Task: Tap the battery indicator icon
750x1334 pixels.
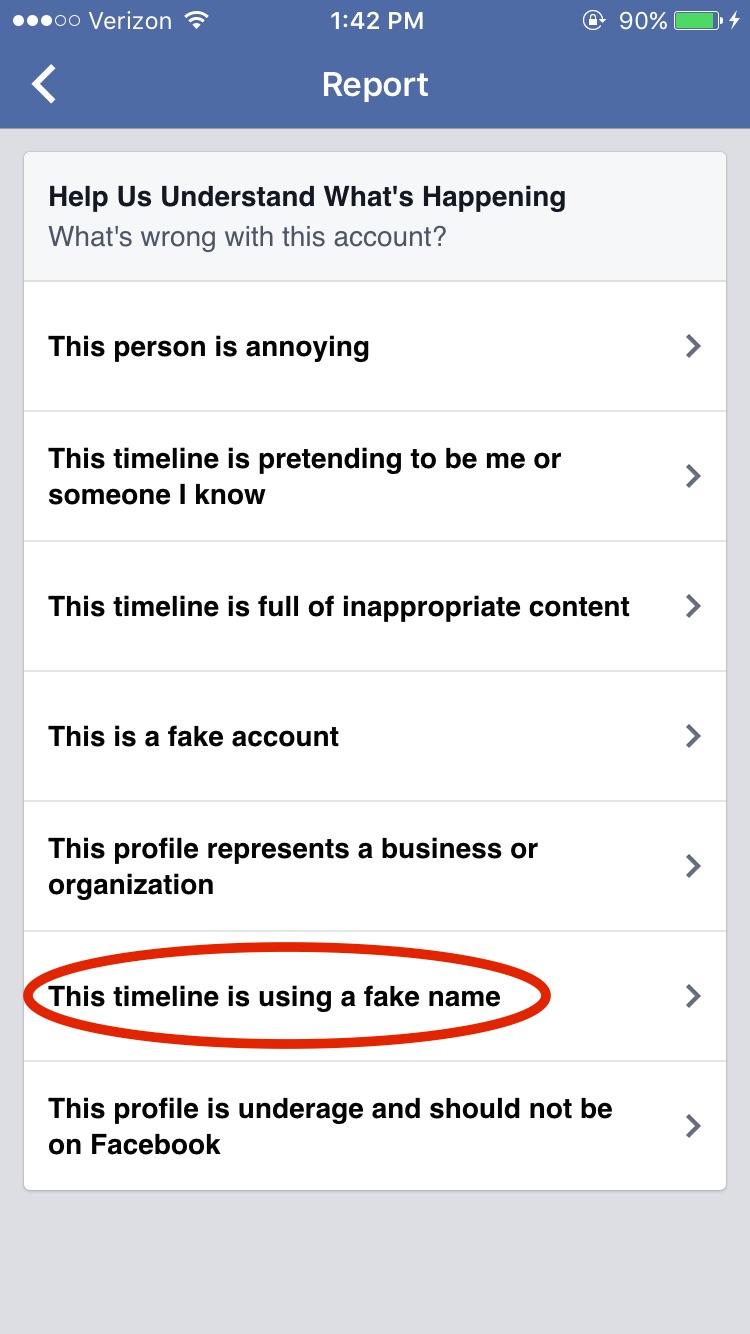Action: 699,21
